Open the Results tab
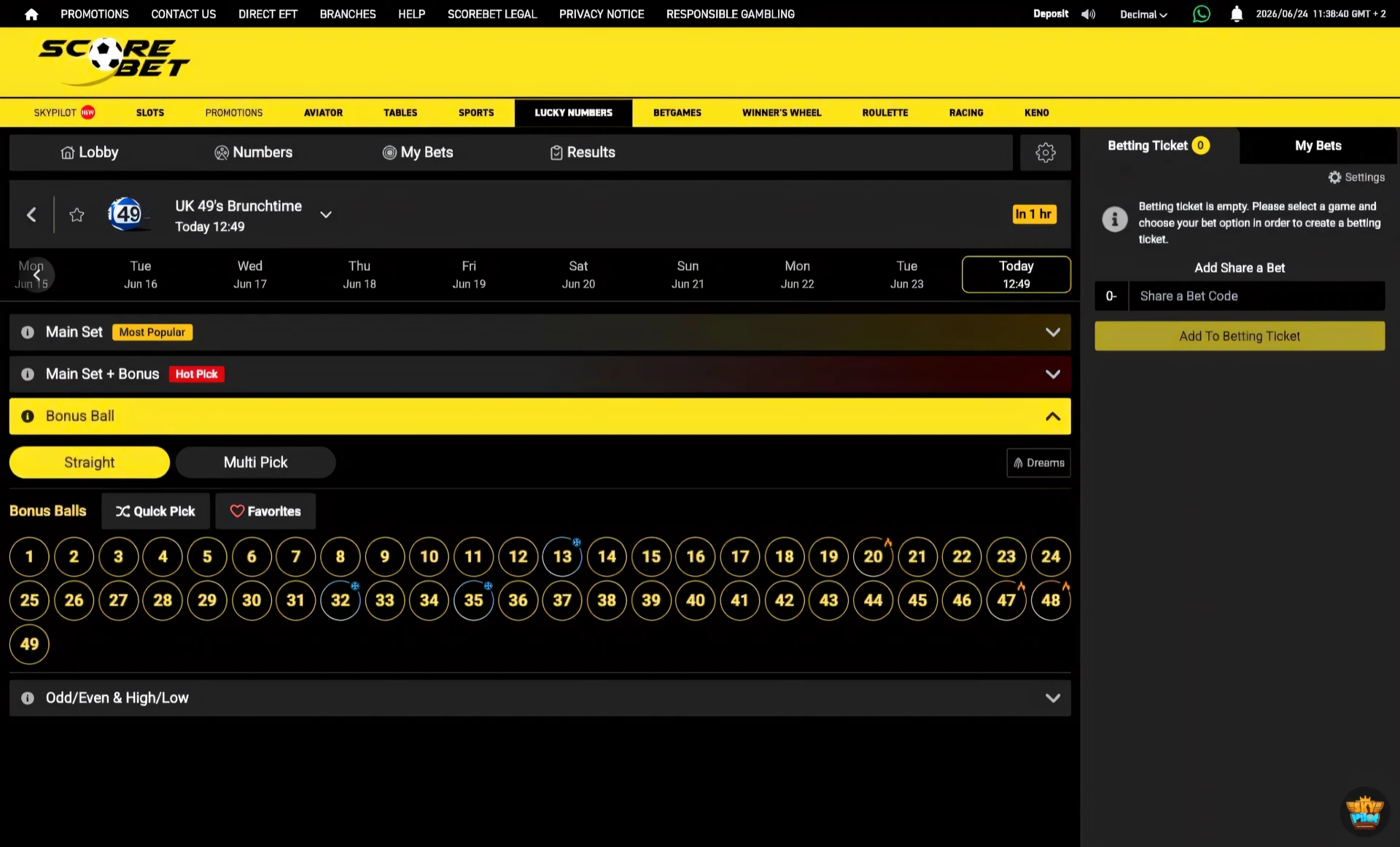Image resolution: width=1400 pixels, height=847 pixels. tap(583, 152)
